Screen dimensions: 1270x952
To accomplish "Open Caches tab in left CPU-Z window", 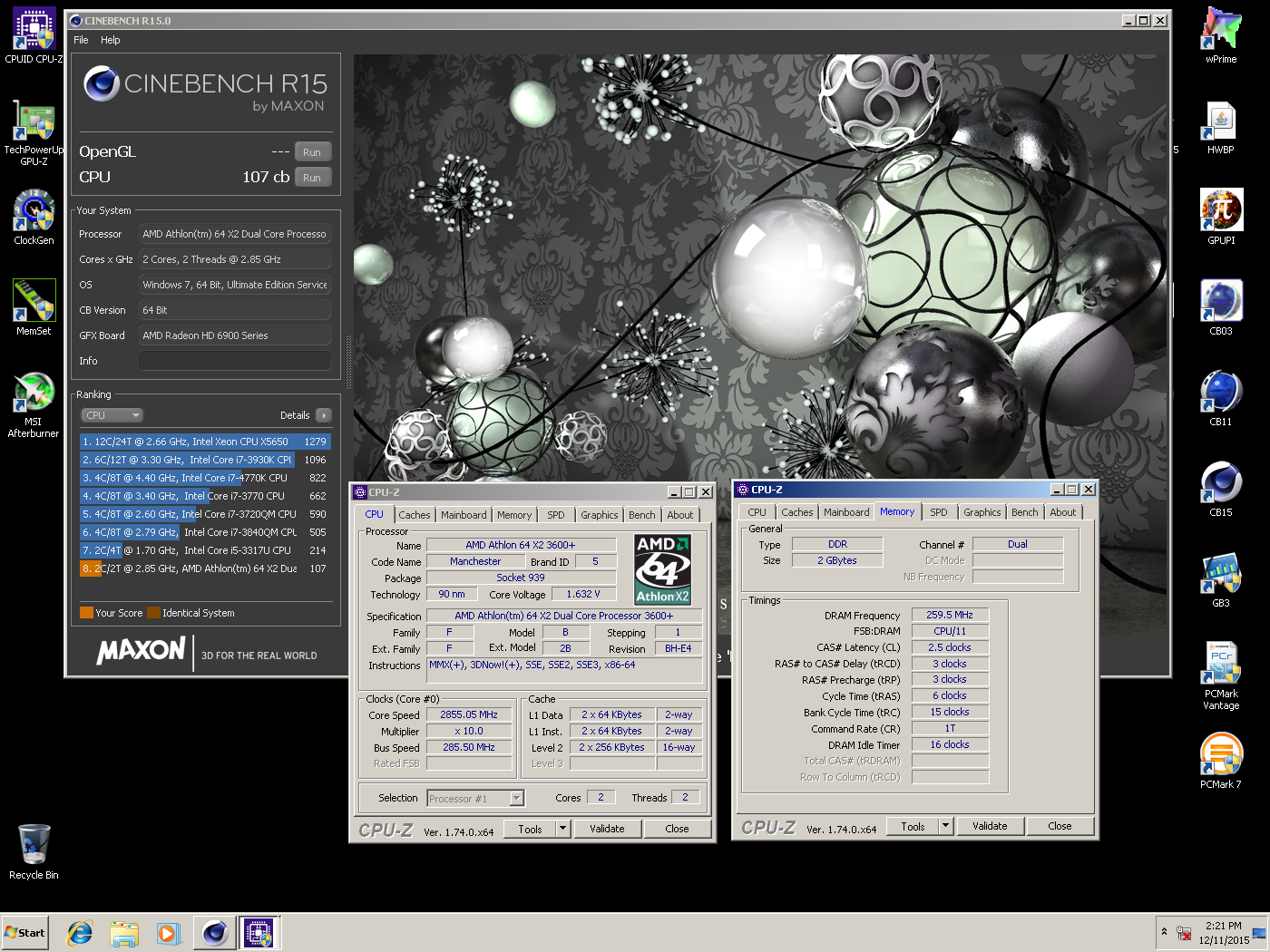I will pos(415,515).
